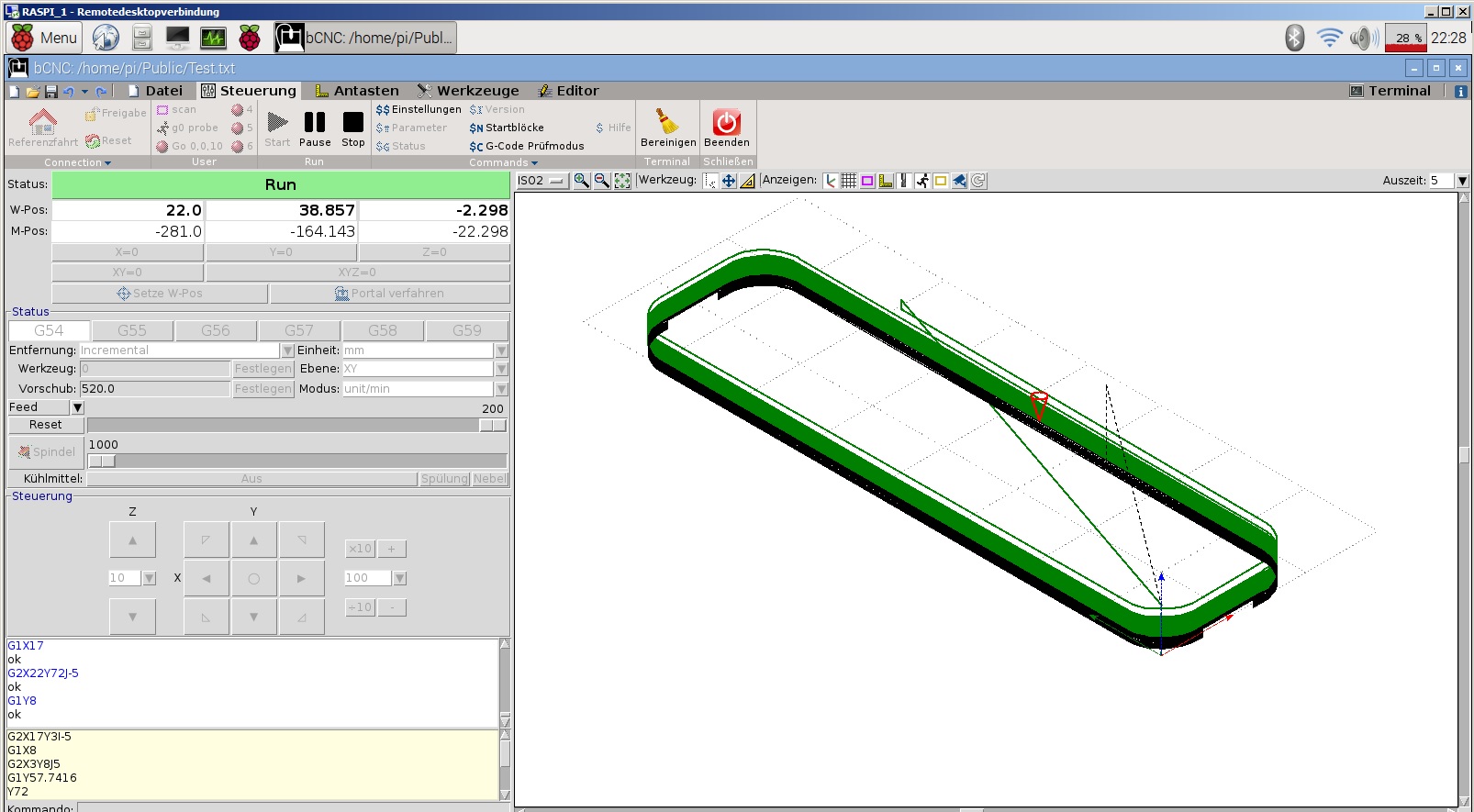The height and width of the screenshot is (812, 1474).
Task: Click the Reset button beside feed slider
Action: (46, 425)
